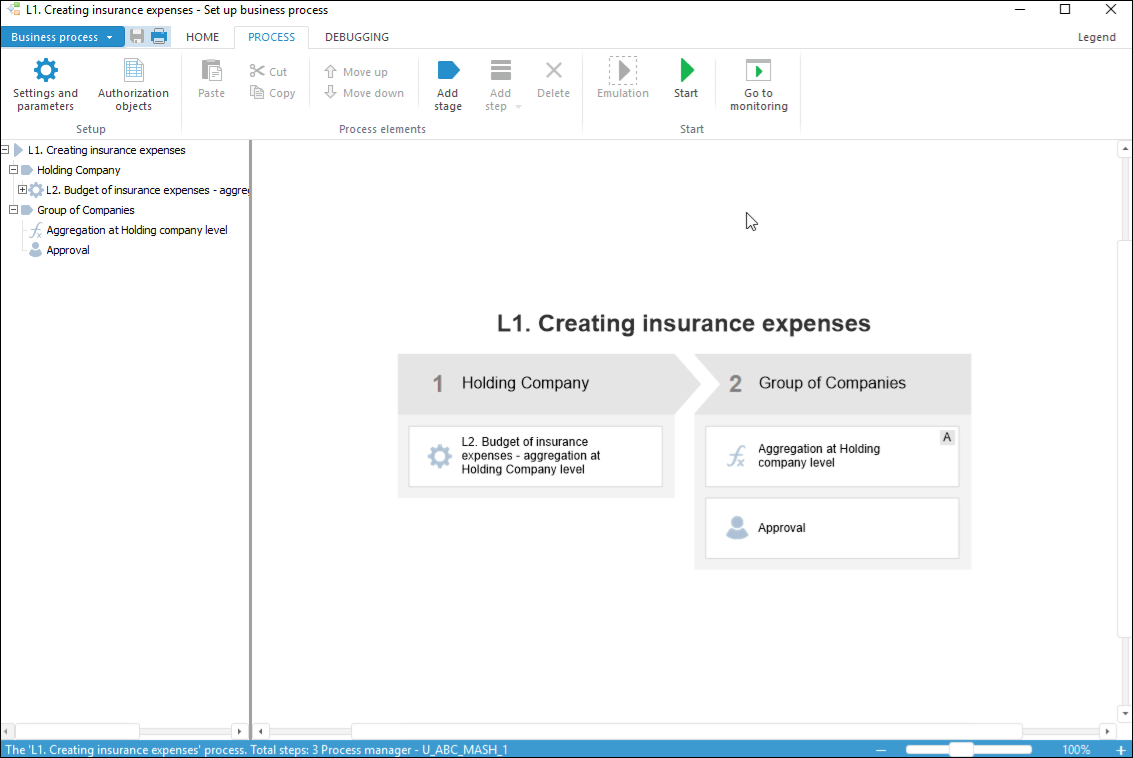Expand L2. Budget of insurance expenses node

[22, 190]
